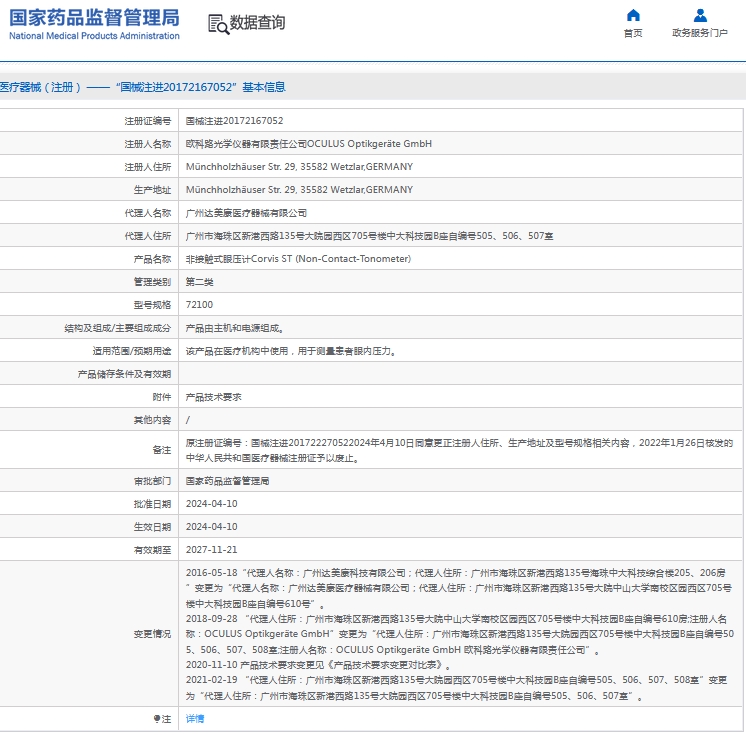Click the 2020-11-10 change record entry
The image size is (746, 735).
click(x=318, y=665)
